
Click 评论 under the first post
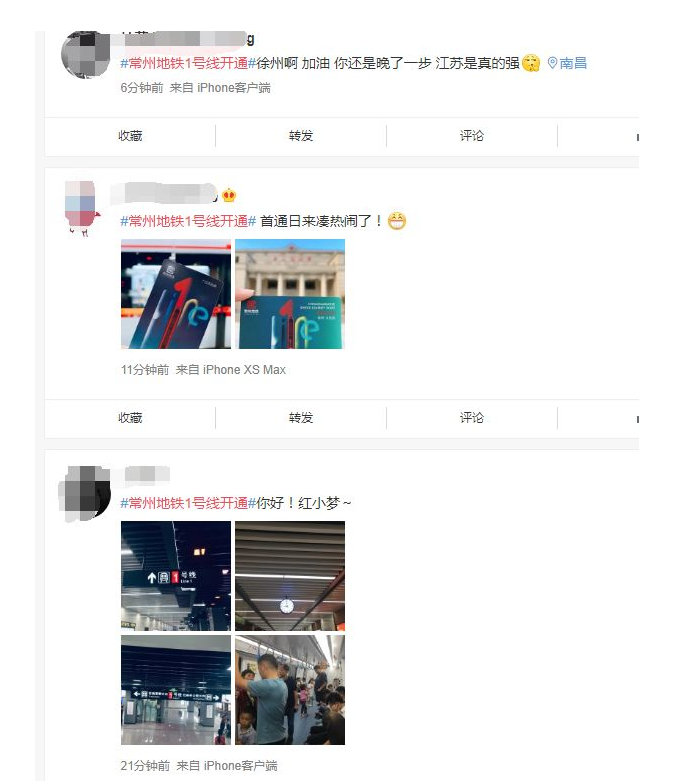click(x=472, y=136)
